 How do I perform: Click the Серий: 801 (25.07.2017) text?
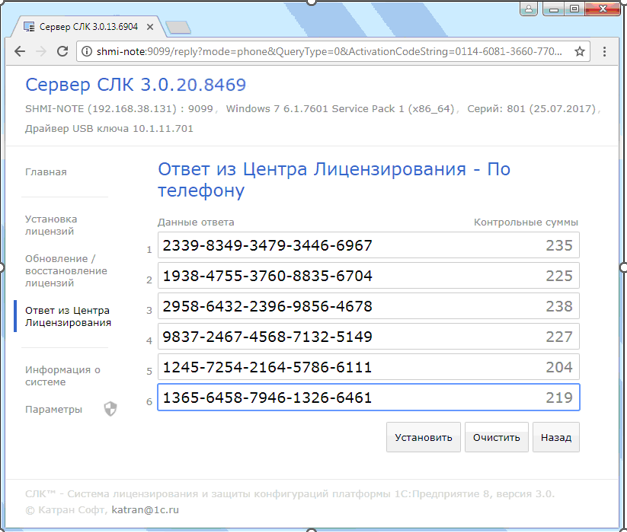tap(531, 109)
